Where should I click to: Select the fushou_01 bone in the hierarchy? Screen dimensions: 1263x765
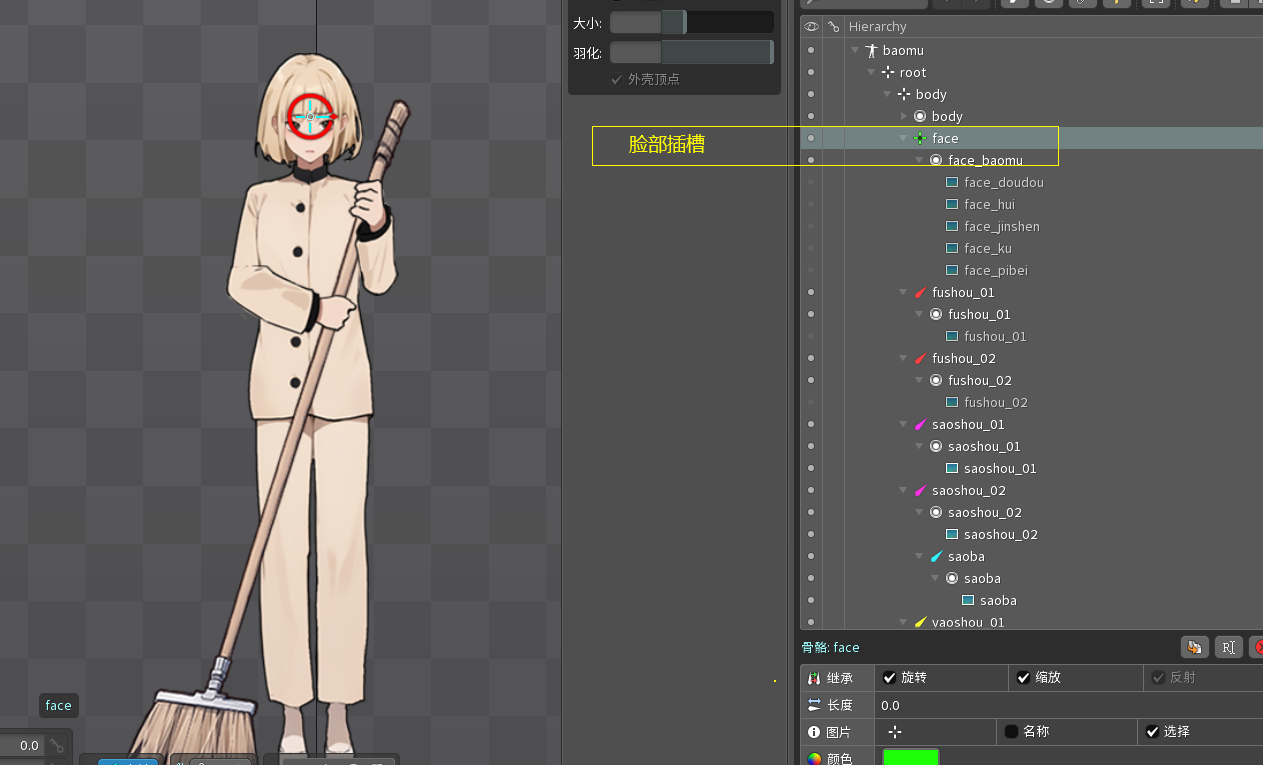(x=962, y=293)
